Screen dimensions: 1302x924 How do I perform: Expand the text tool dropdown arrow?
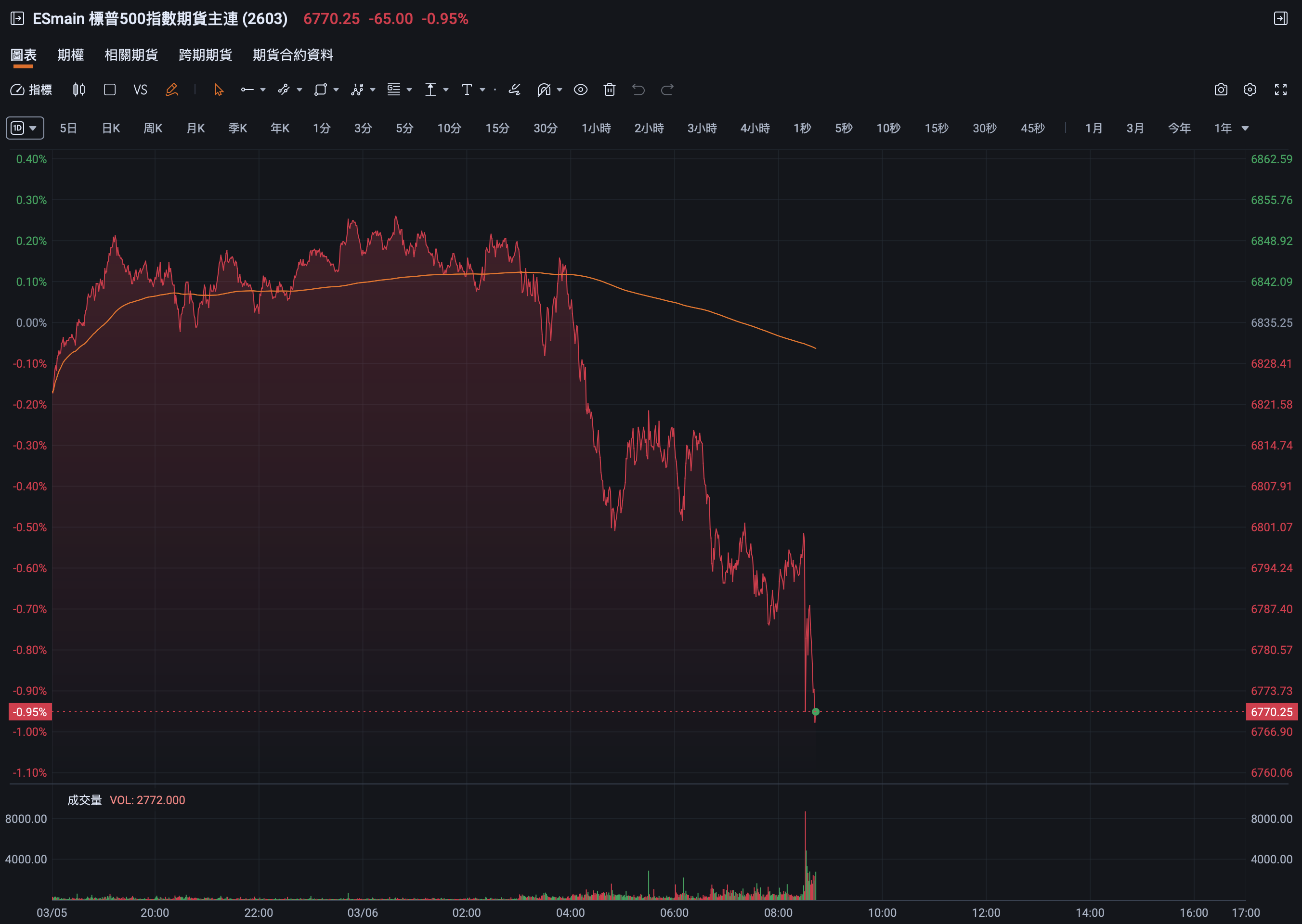pyautogui.click(x=482, y=90)
